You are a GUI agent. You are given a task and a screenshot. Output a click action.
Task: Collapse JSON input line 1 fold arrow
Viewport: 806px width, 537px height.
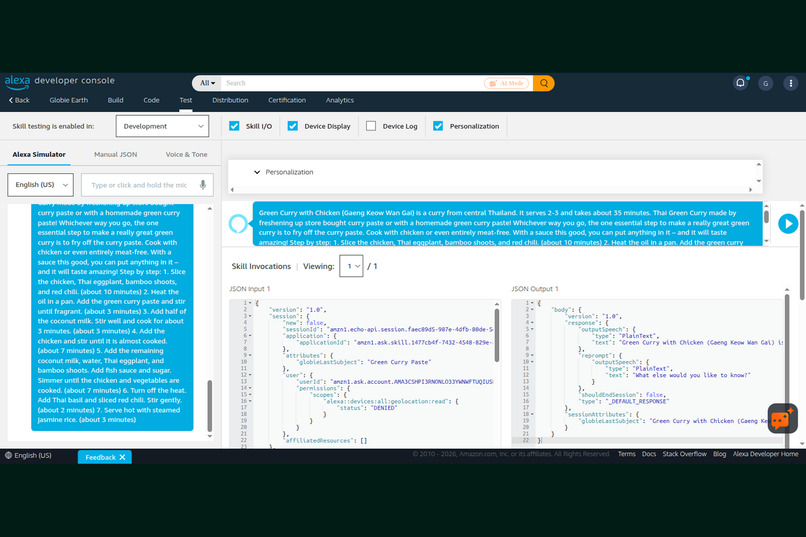click(x=250, y=303)
